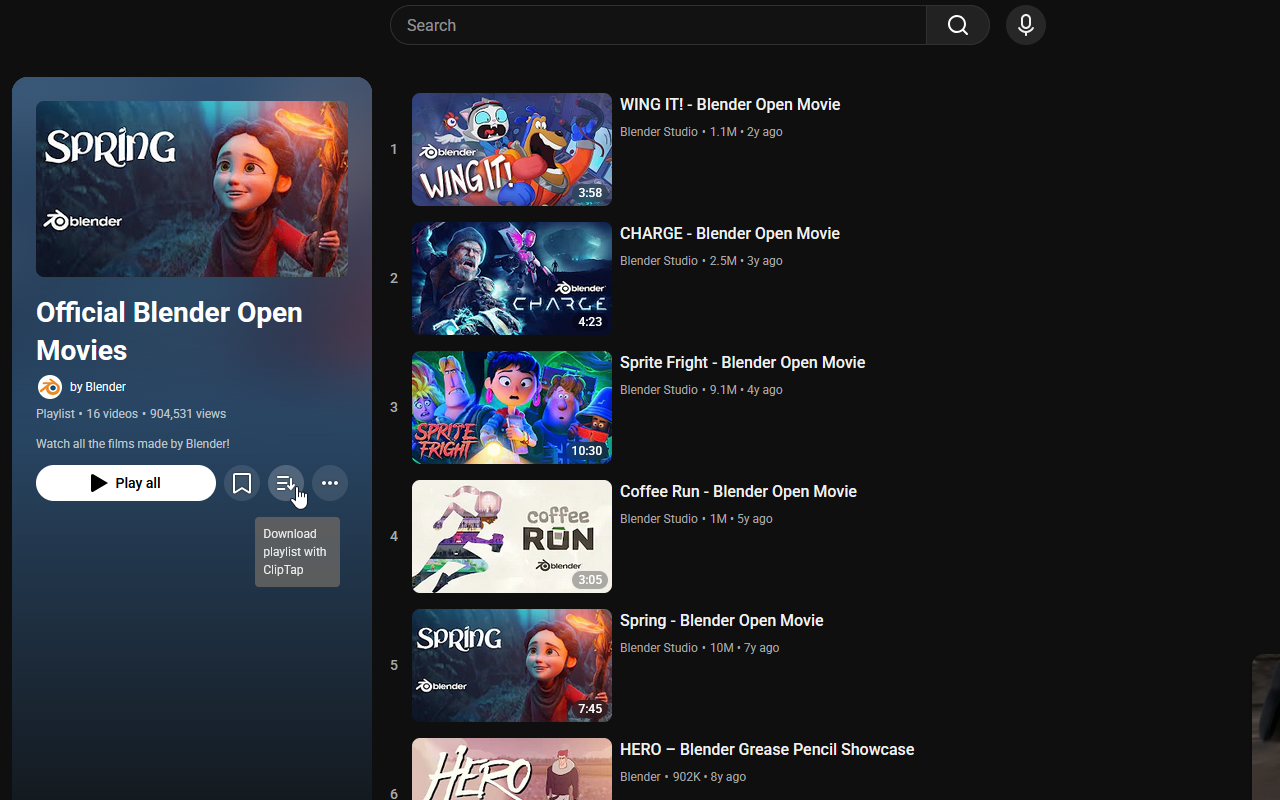The height and width of the screenshot is (800, 1280).
Task: Click the '9.1M • 4y ago' stats for Sprite Fright
Action: point(746,390)
